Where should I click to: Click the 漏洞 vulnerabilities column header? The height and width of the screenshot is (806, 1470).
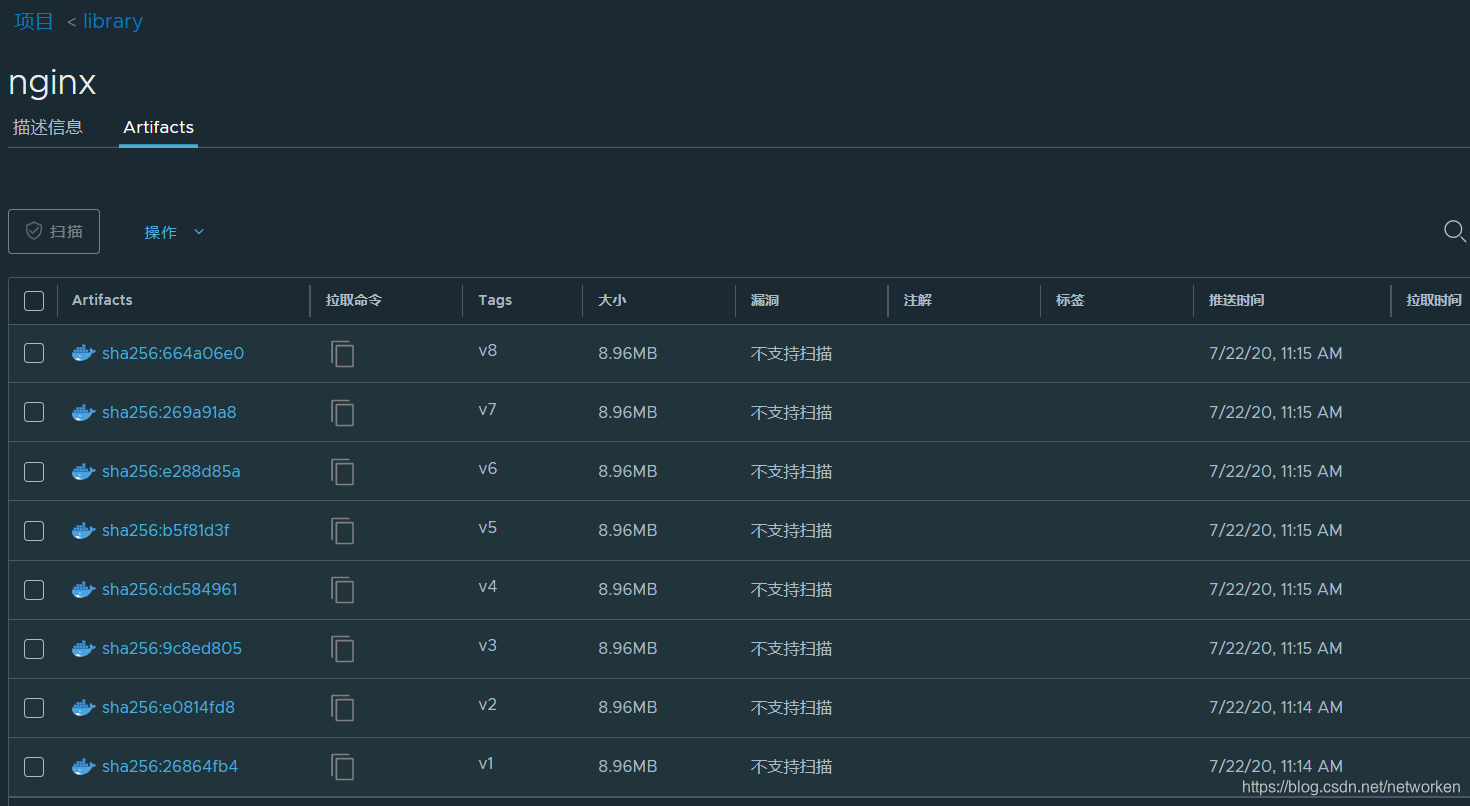pyautogui.click(x=765, y=300)
